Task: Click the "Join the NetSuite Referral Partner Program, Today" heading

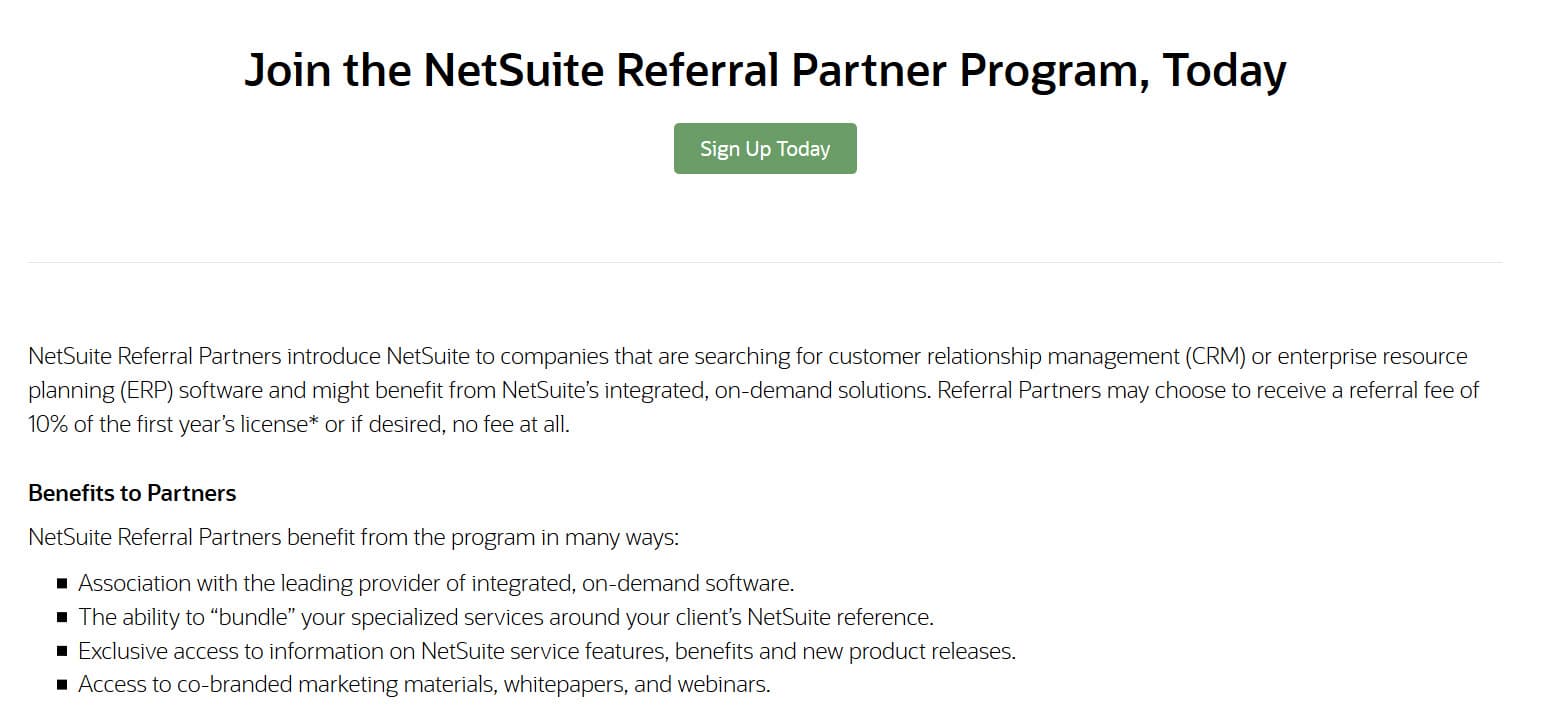Action: [x=765, y=70]
